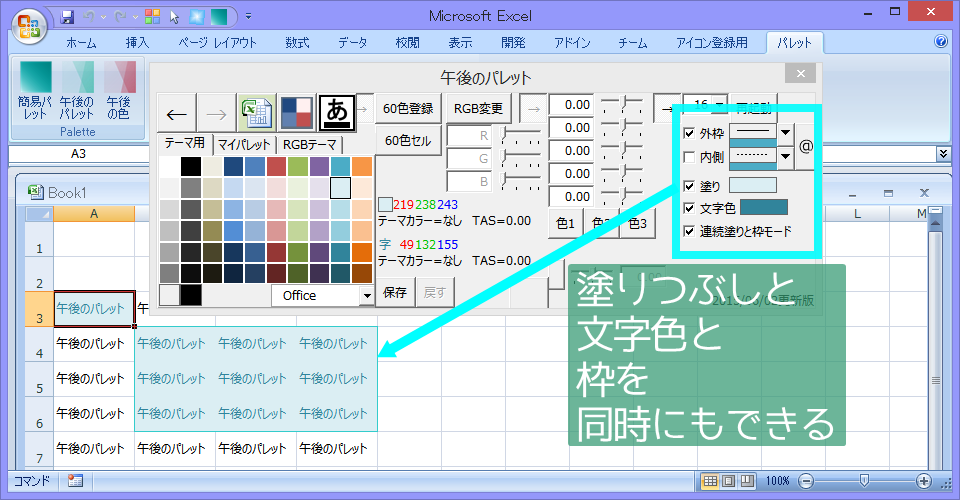Open the Office theme dropdown
The width and height of the screenshot is (960, 500).
367,296
